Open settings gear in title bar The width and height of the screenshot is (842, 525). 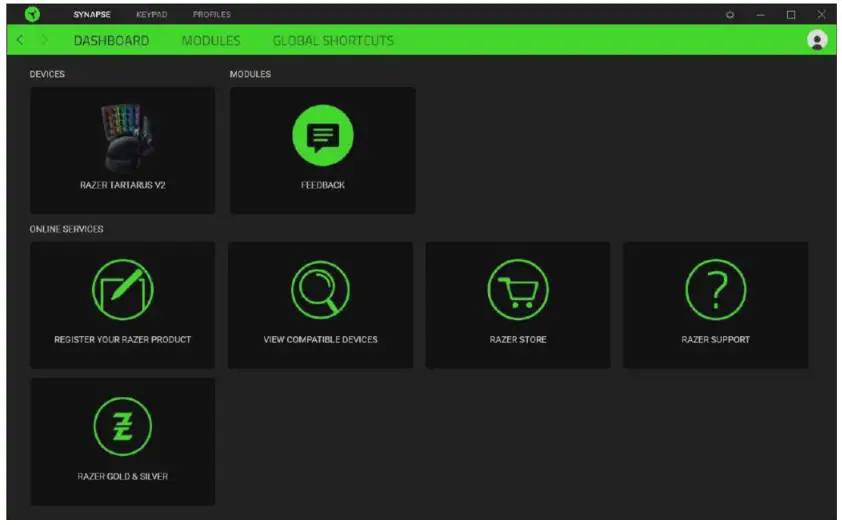click(729, 15)
